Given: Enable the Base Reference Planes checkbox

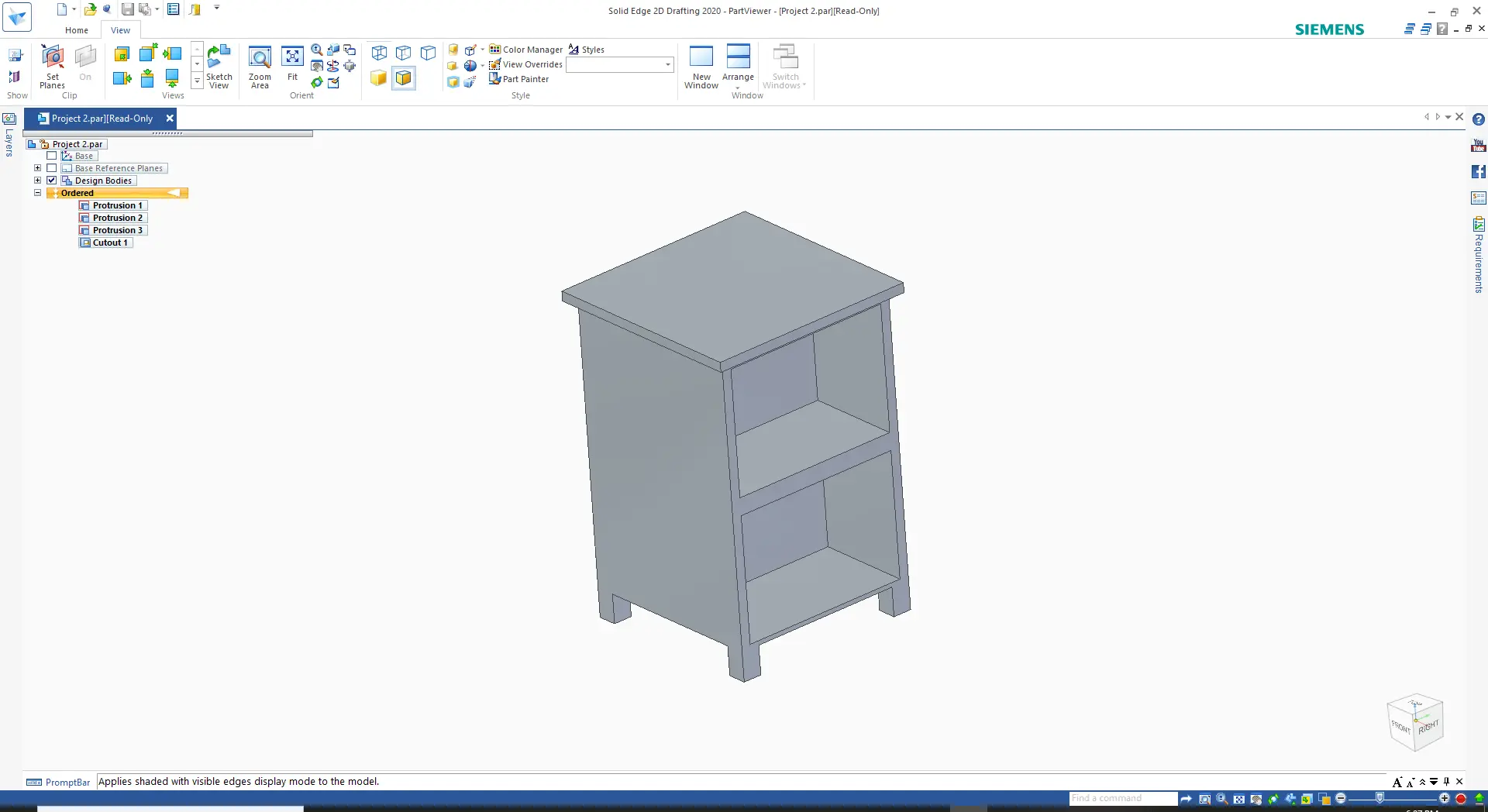Looking at the screenshot, I should pyautogui.click(x=52, y=168).
